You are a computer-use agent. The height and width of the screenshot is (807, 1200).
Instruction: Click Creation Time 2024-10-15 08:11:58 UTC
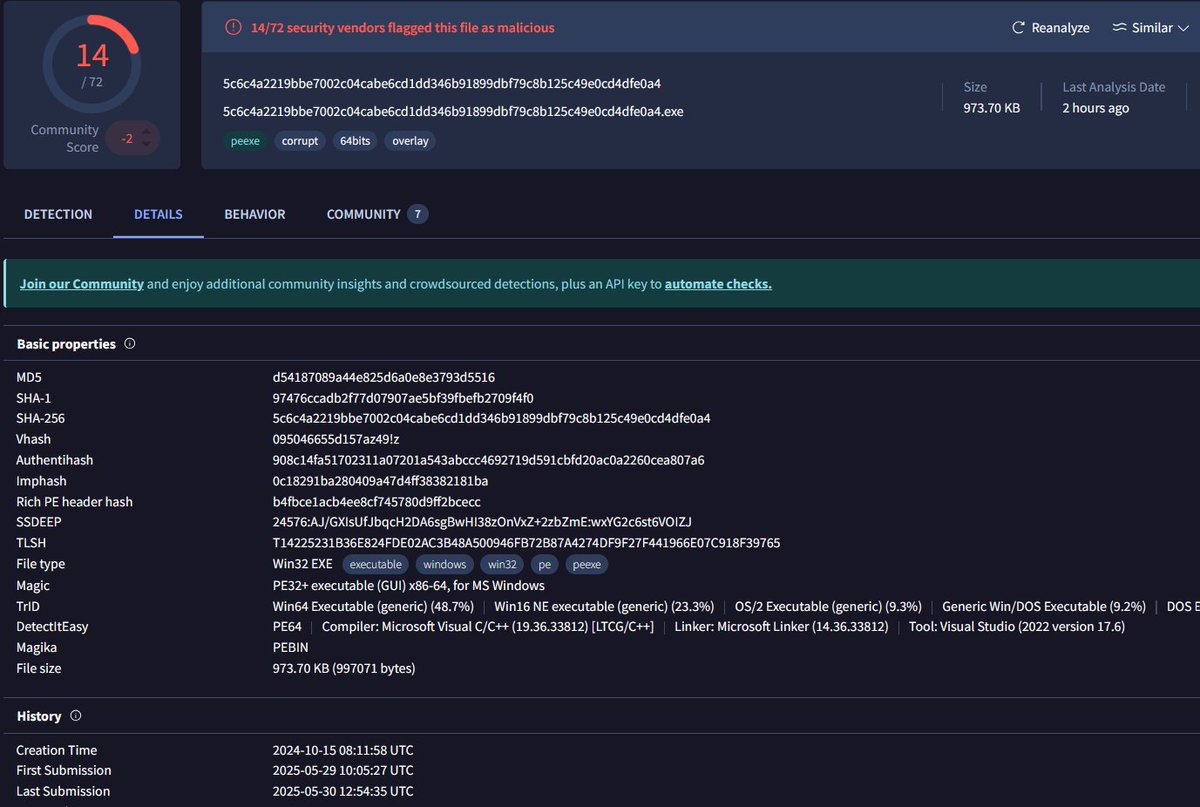pos(343,750)
